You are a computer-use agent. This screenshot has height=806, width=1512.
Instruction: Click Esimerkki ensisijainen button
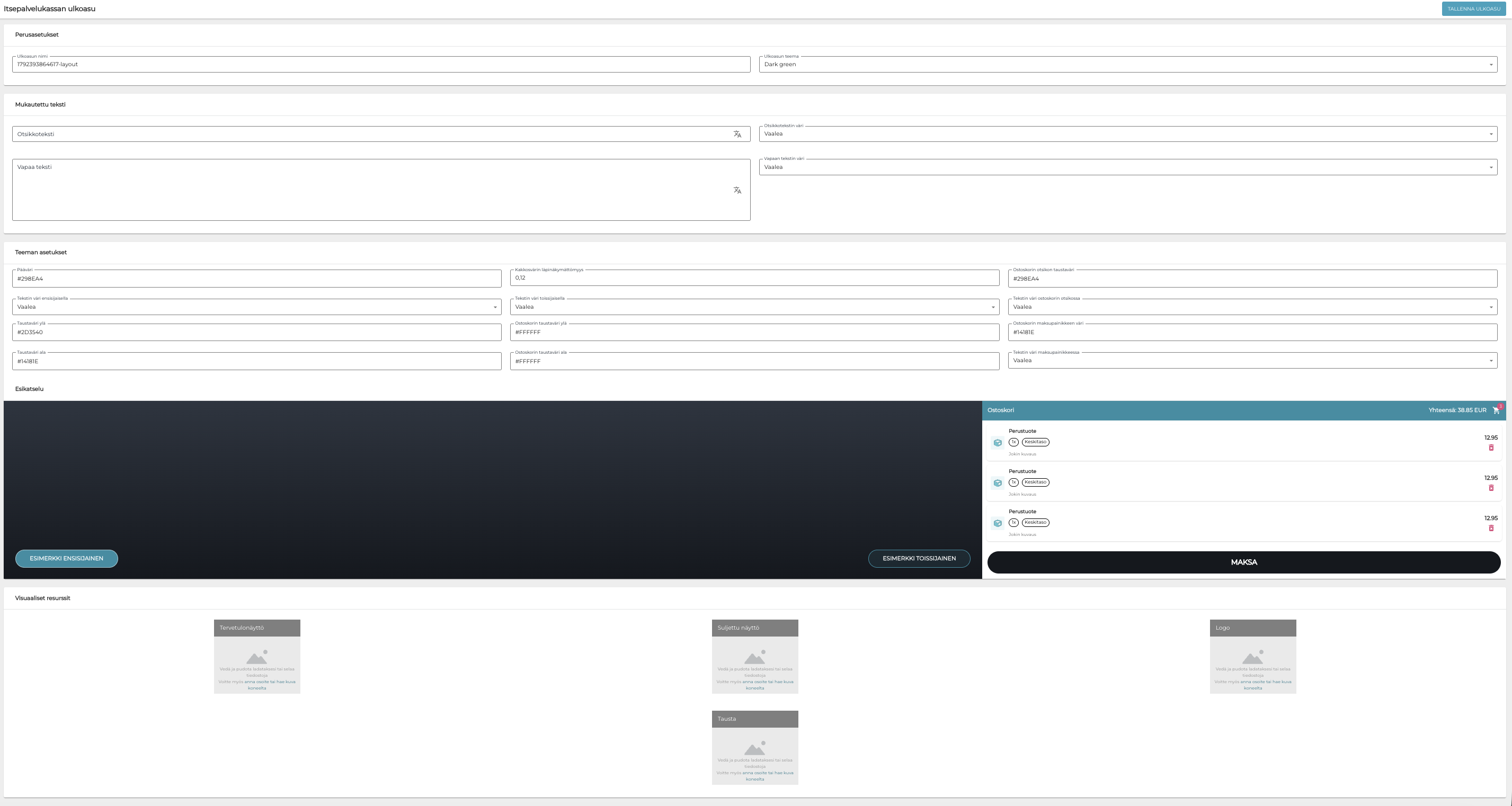[x=66, y=559]
